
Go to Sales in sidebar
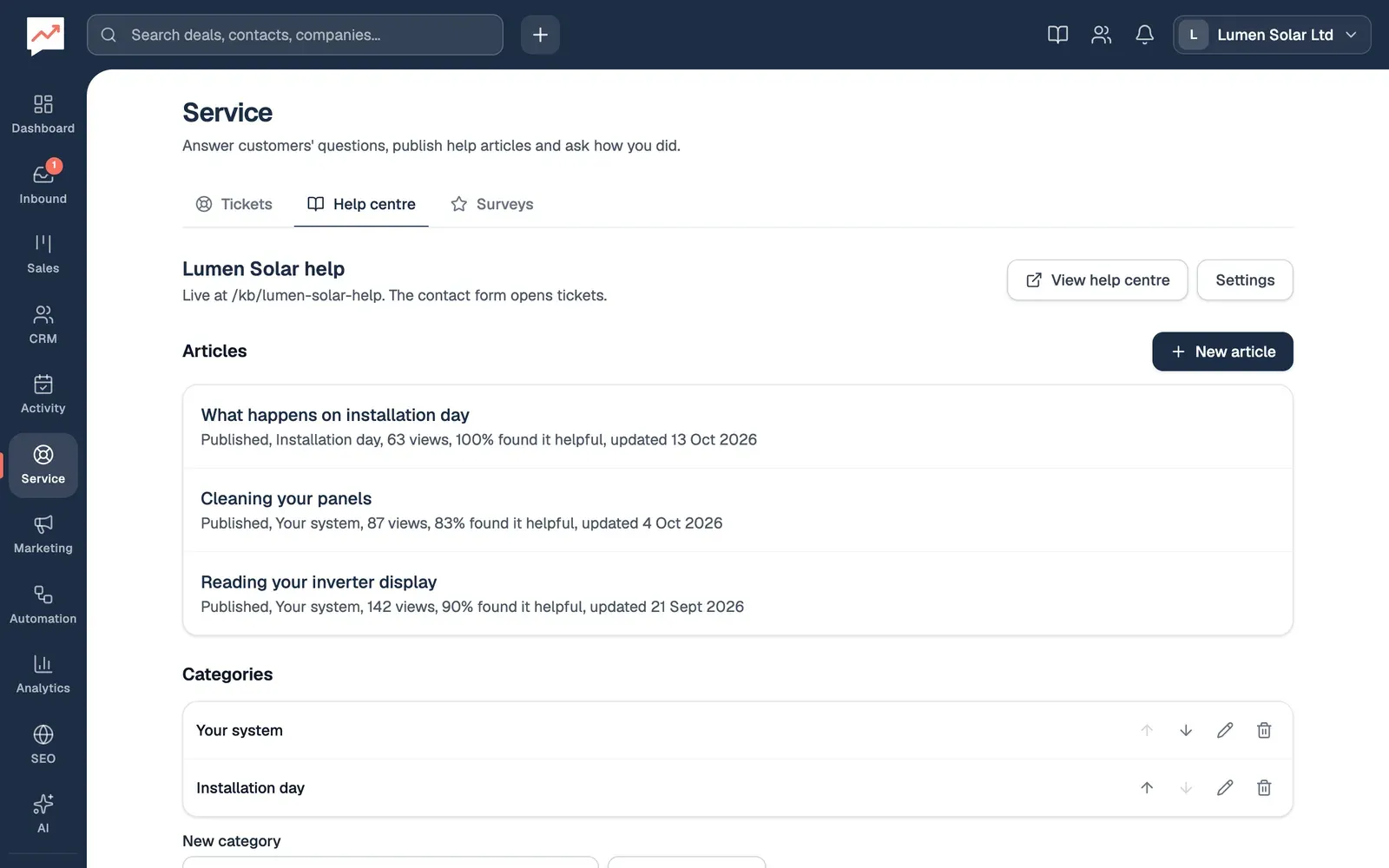(43, 254)
